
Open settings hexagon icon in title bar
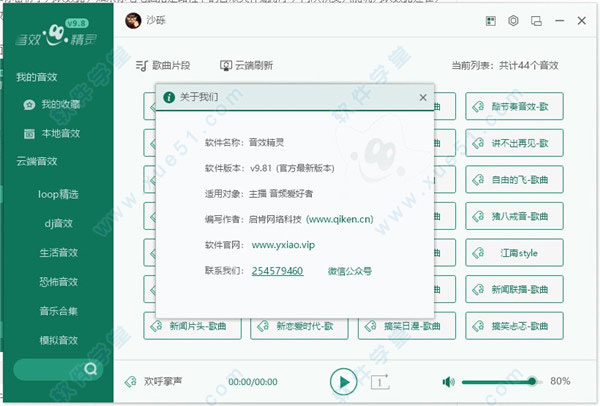513,21
